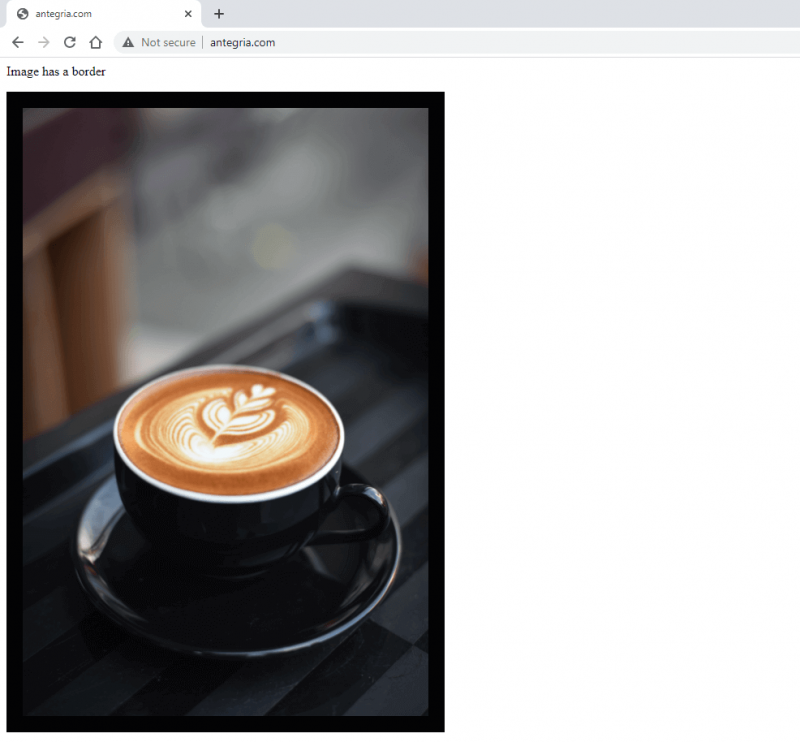Click the black image border

click(x=225, y=100)
